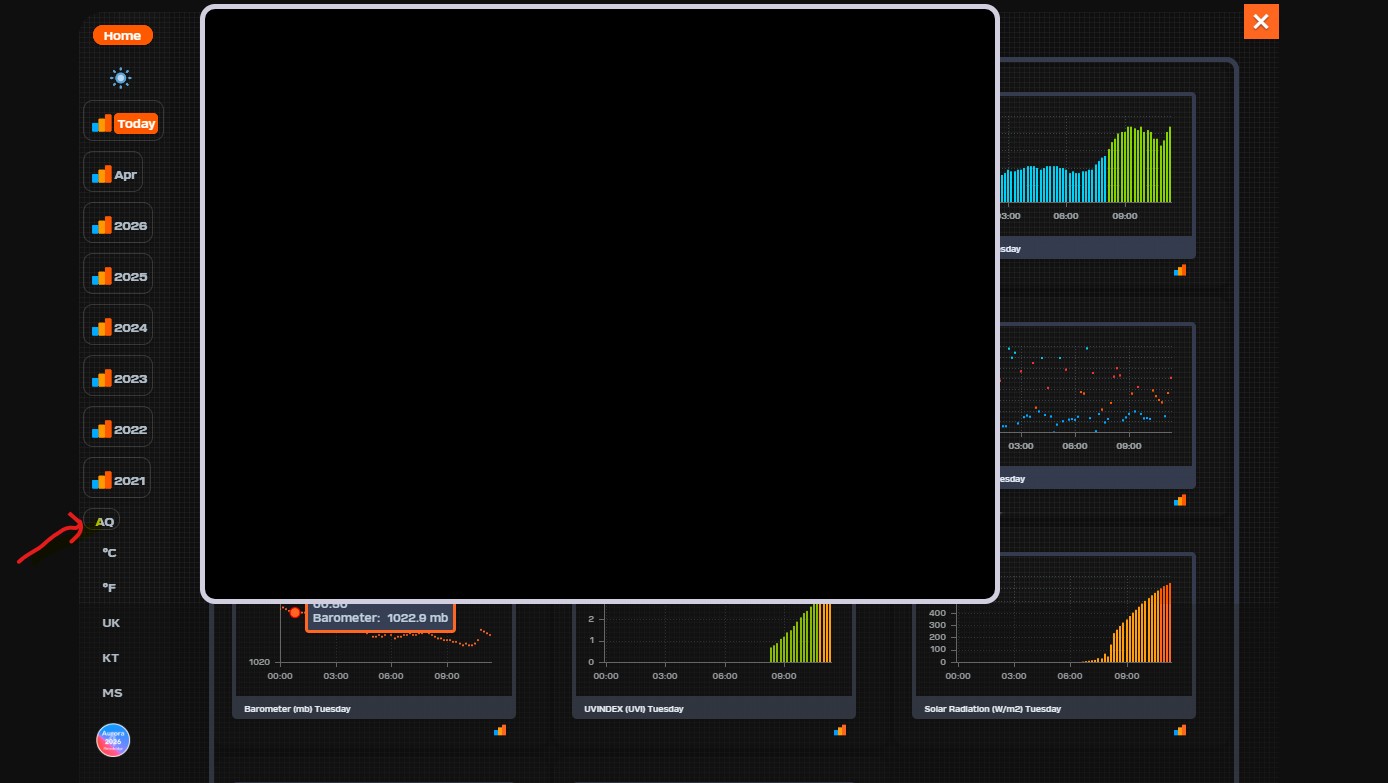Open the 2021 yearly charts
The height and width of the screenshot is (783, 1388).
(x=118, y=481)
